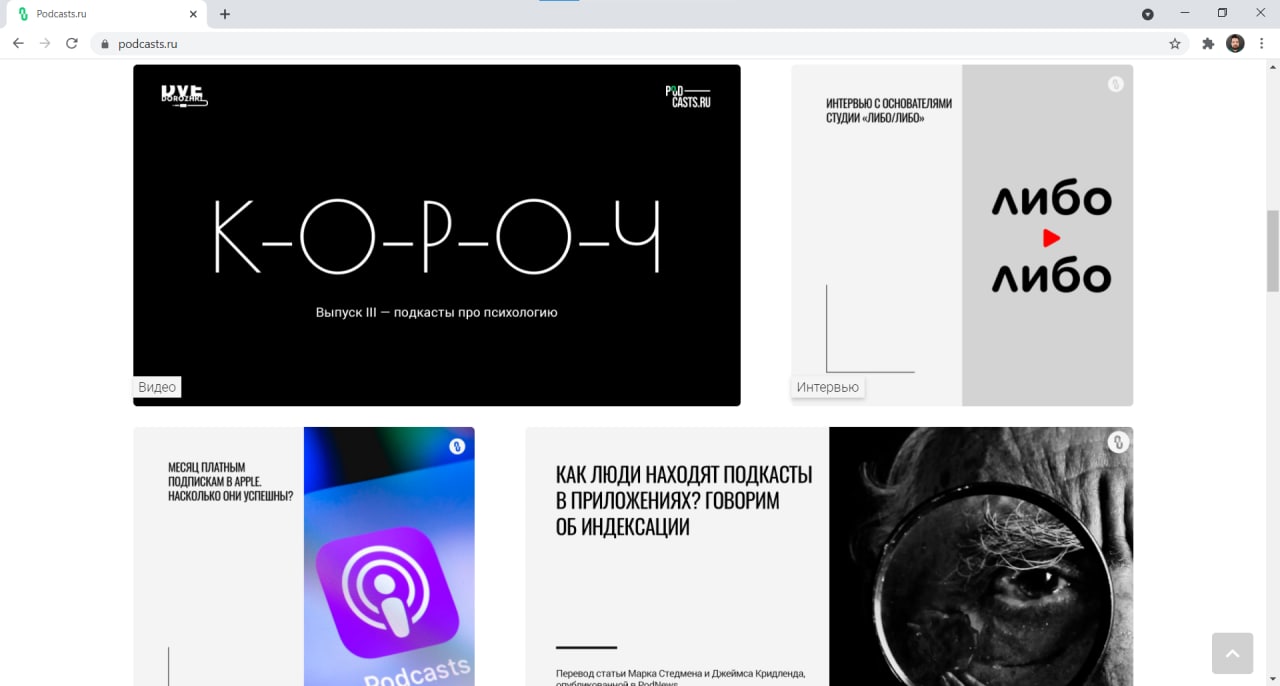Click the Интервью tag label

828,387
